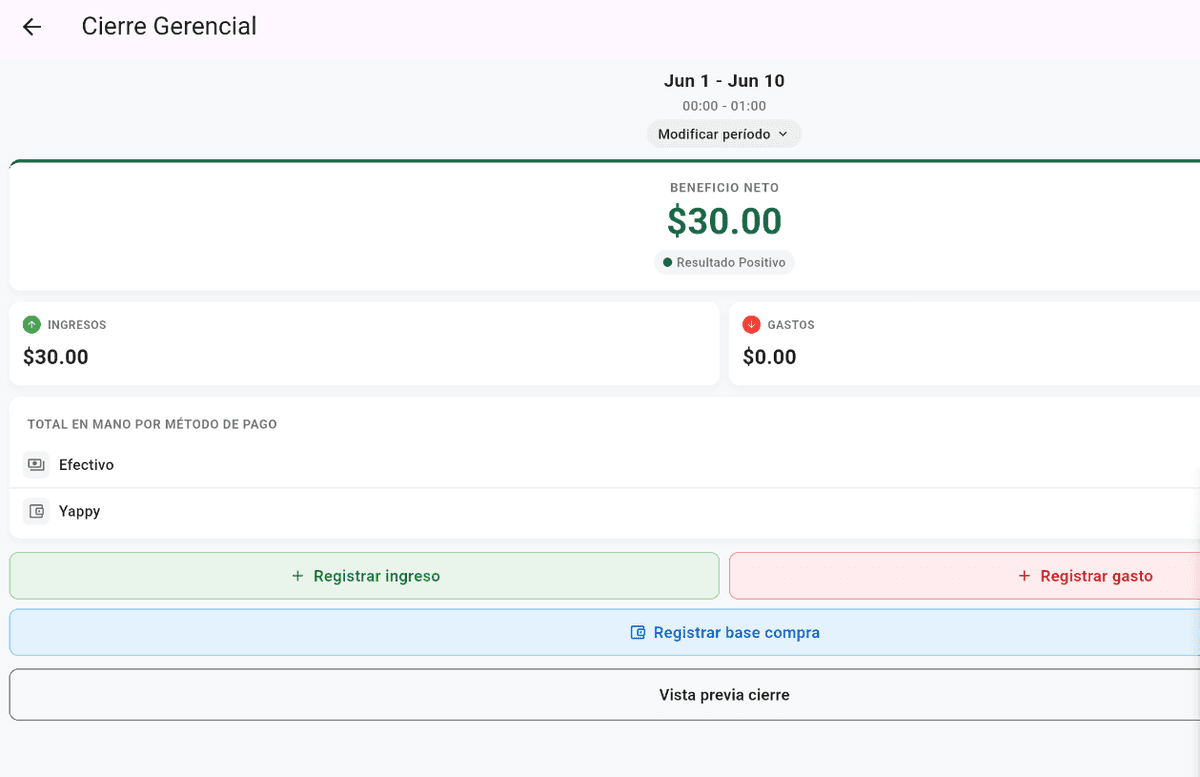Select the Yappy payment method row
The image size is (1200, 777).
(x=605, y=511)
